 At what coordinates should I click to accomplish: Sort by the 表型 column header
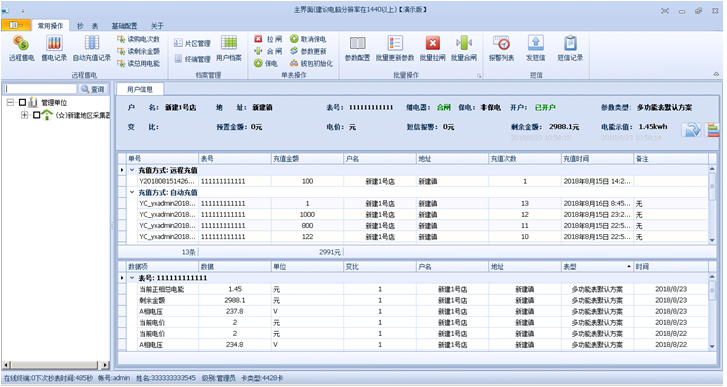597,266
